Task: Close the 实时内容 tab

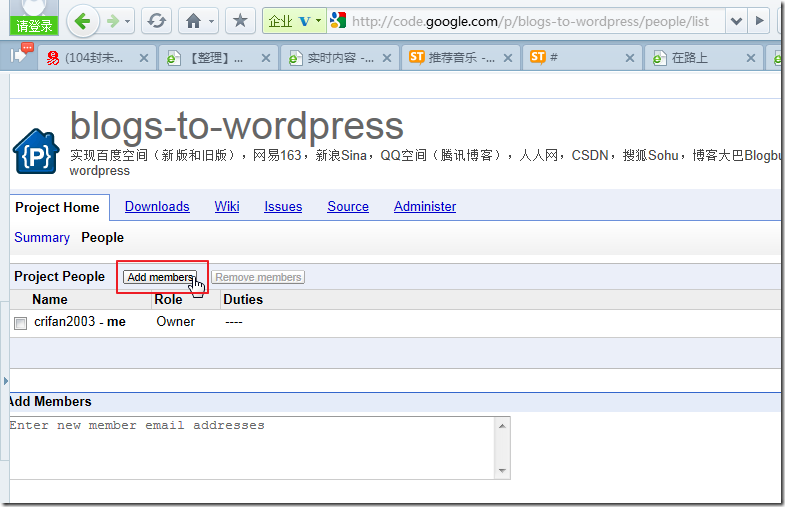Action: pyautogui.click(x=386, y=58)
